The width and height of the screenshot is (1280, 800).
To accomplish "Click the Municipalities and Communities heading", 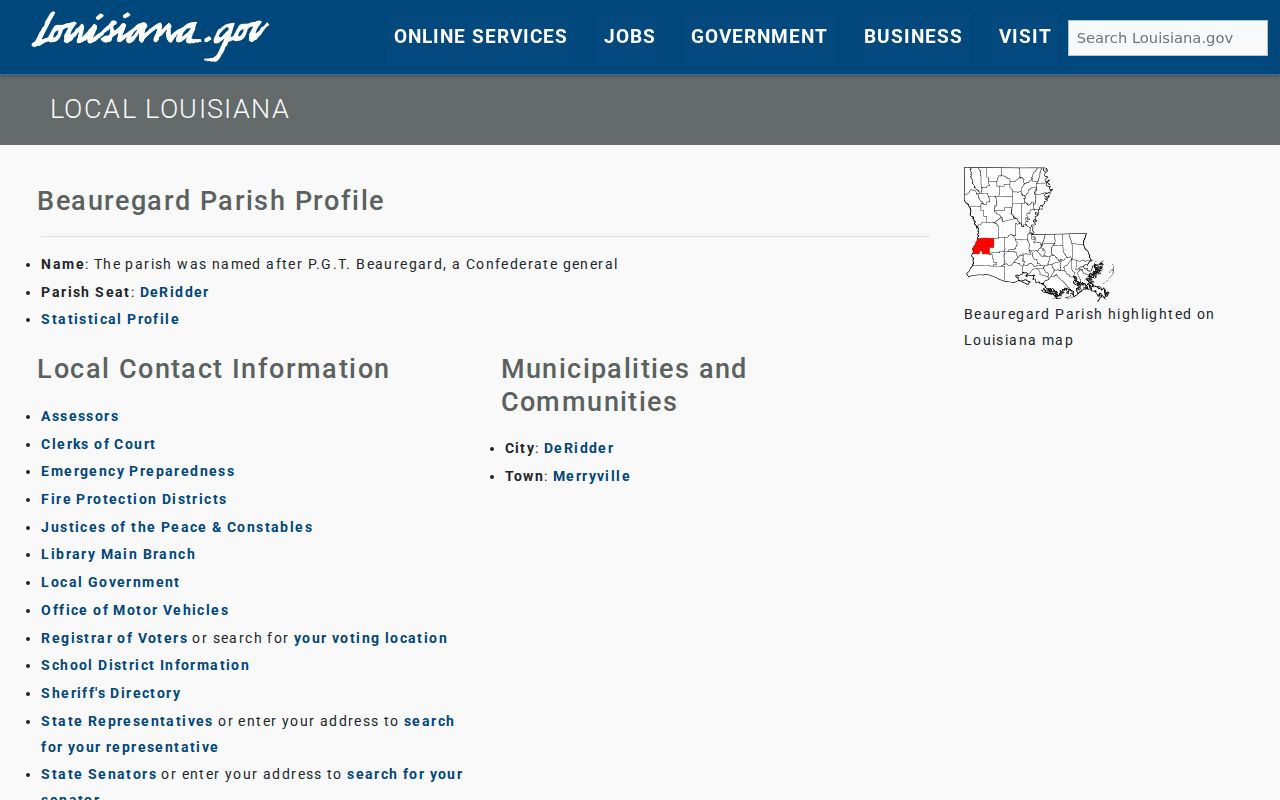I will (624, 385).
